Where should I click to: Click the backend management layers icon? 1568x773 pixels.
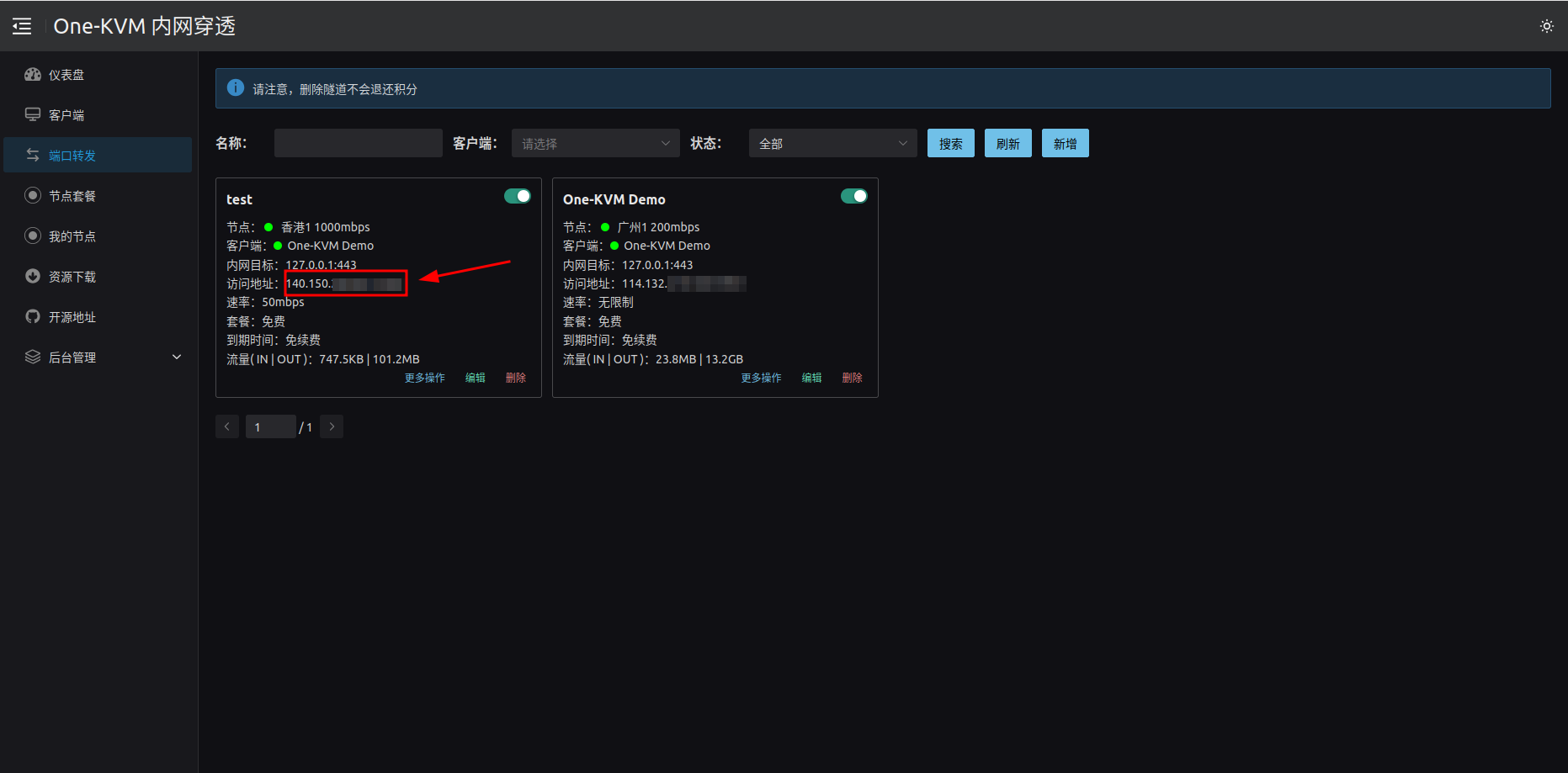[x=33, y=357]
